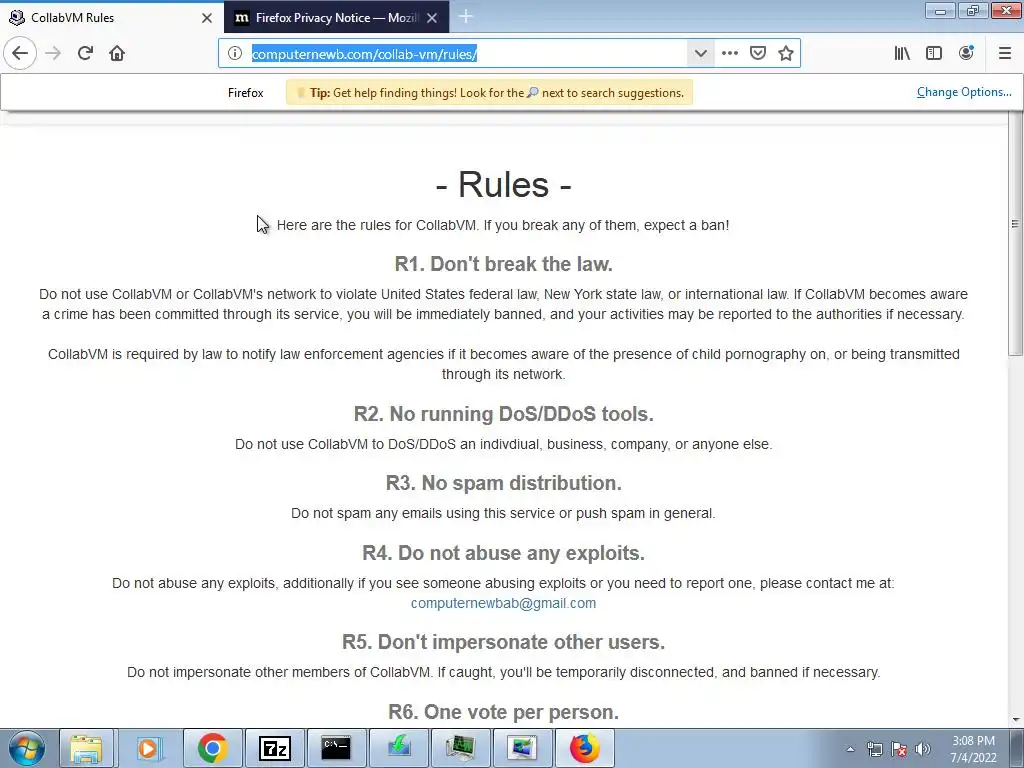Click the taskbar clock 3:08 PM
Image resolution: width=1024 pixels, height=768 pixels.
(973, 741)
